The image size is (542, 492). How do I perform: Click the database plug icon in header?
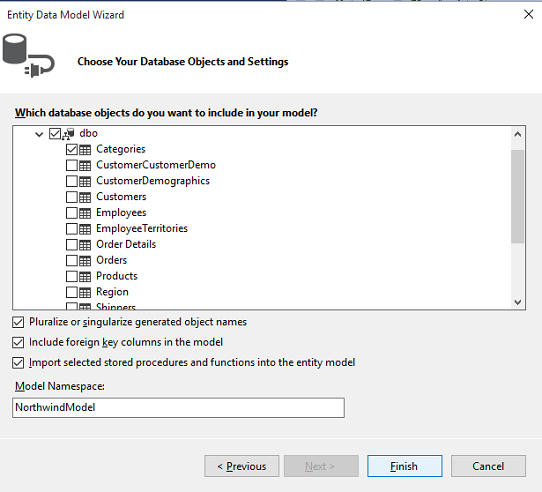click(x=28, y=55)
